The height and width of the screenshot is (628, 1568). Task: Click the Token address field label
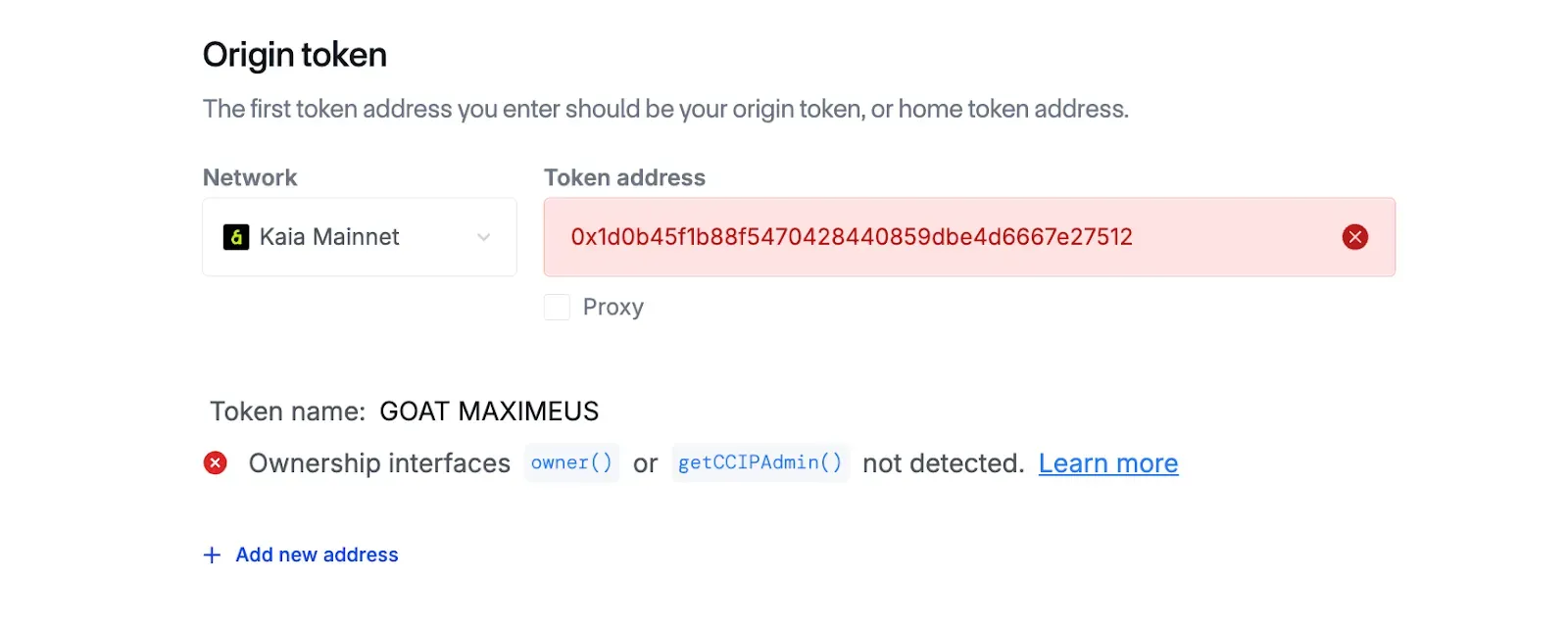[x=624, y=177]
